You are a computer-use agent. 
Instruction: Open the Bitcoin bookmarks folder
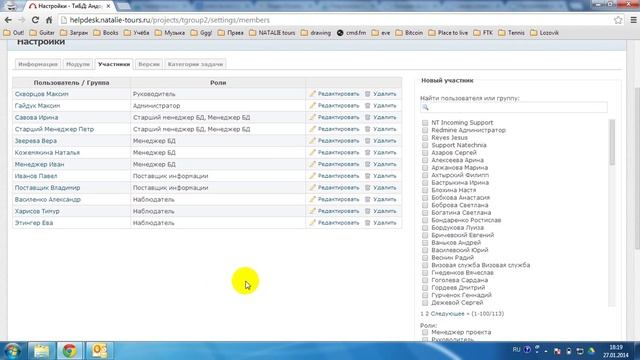pos(409,33)
